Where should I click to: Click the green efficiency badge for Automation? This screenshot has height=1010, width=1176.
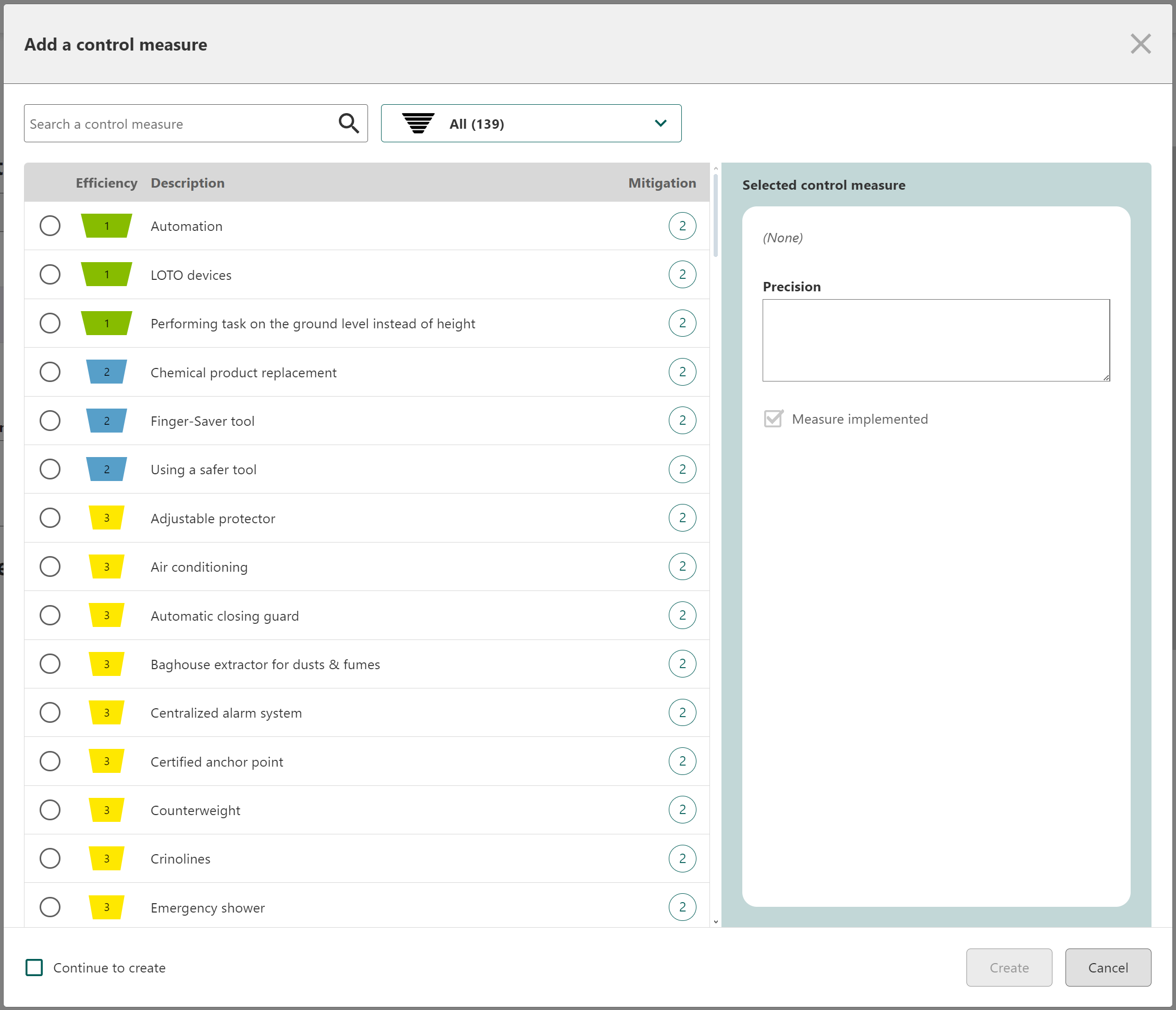pos(106,226)
